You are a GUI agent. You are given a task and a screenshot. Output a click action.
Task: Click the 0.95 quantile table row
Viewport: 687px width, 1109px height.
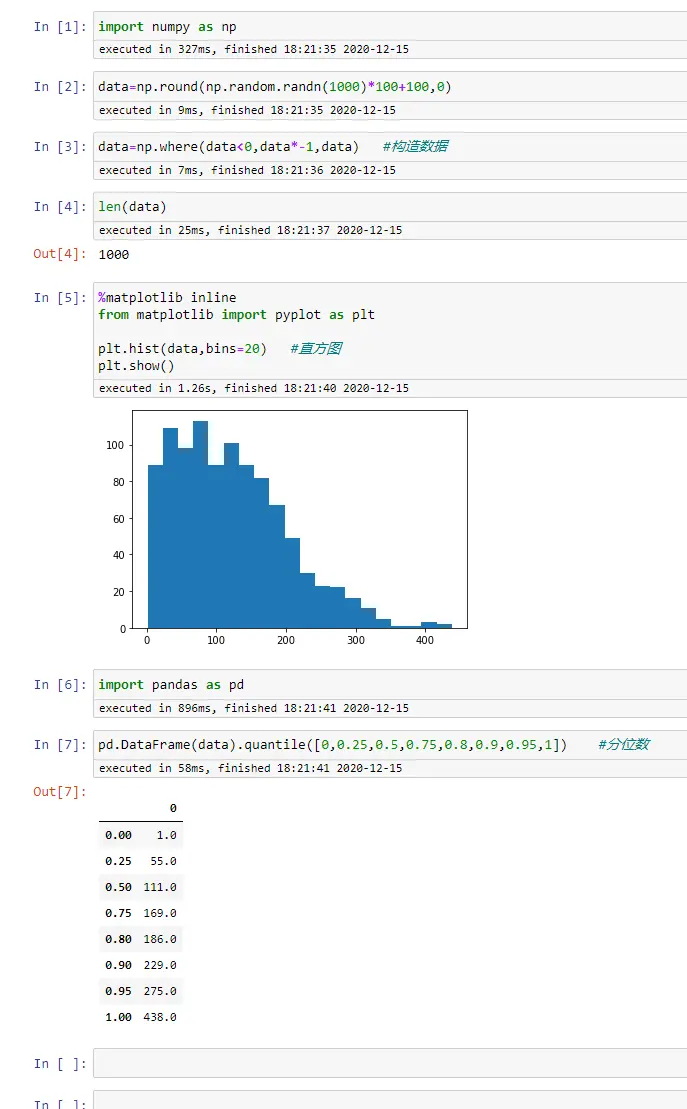[x=140, y=991]
